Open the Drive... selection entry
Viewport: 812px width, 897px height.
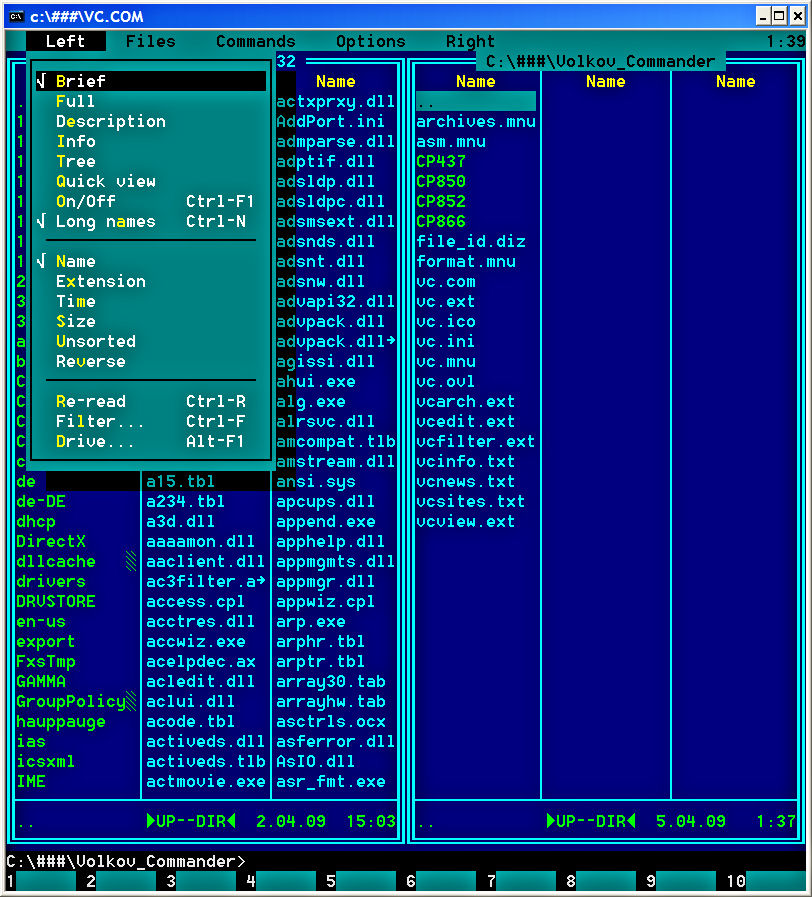[x=151, y=442]
